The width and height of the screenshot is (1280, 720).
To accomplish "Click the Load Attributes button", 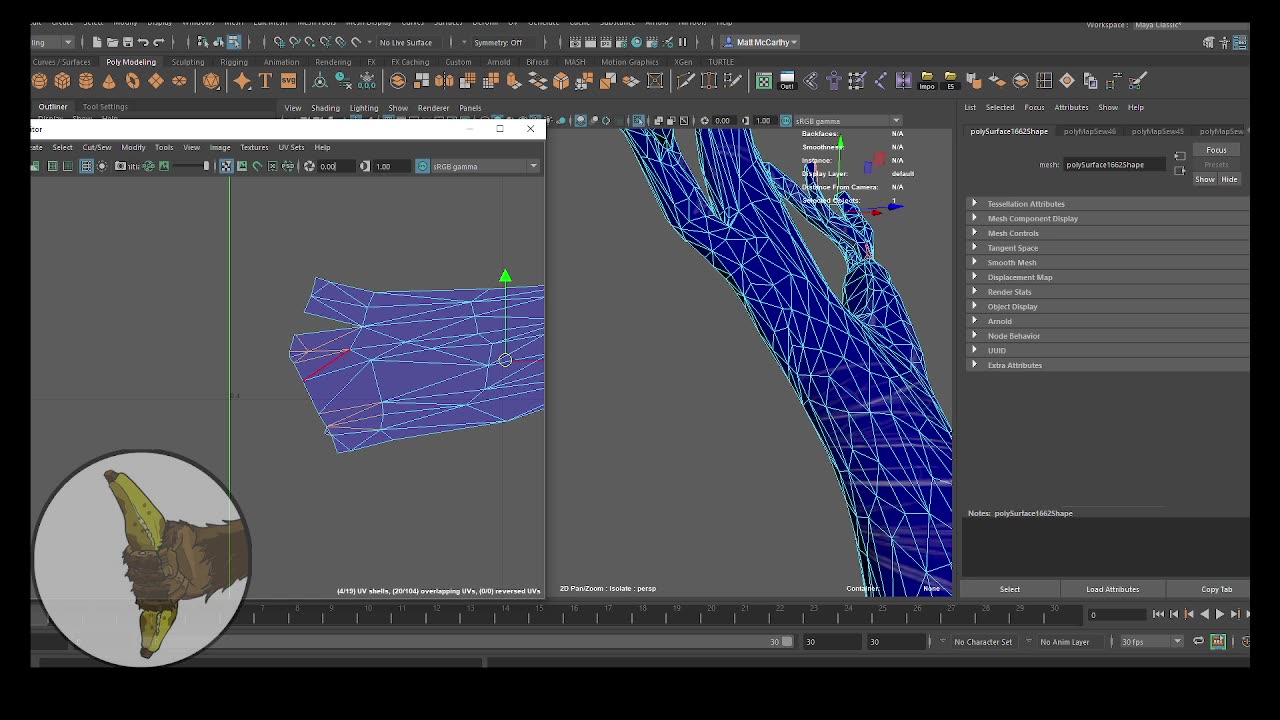I will pyautogui.click(x=1112, y=589).
